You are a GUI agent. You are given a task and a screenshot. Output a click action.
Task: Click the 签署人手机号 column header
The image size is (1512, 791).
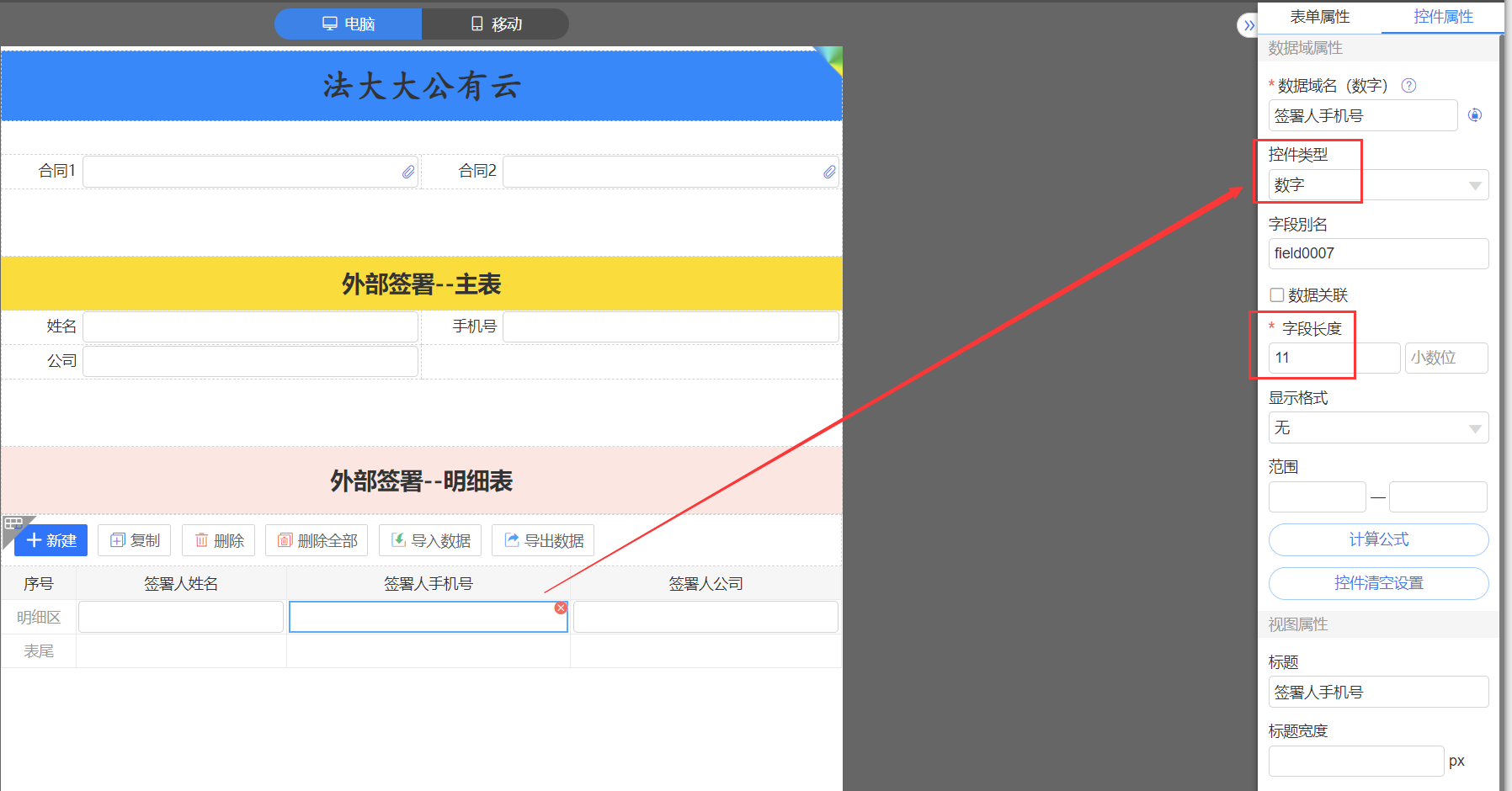(429, 583)
